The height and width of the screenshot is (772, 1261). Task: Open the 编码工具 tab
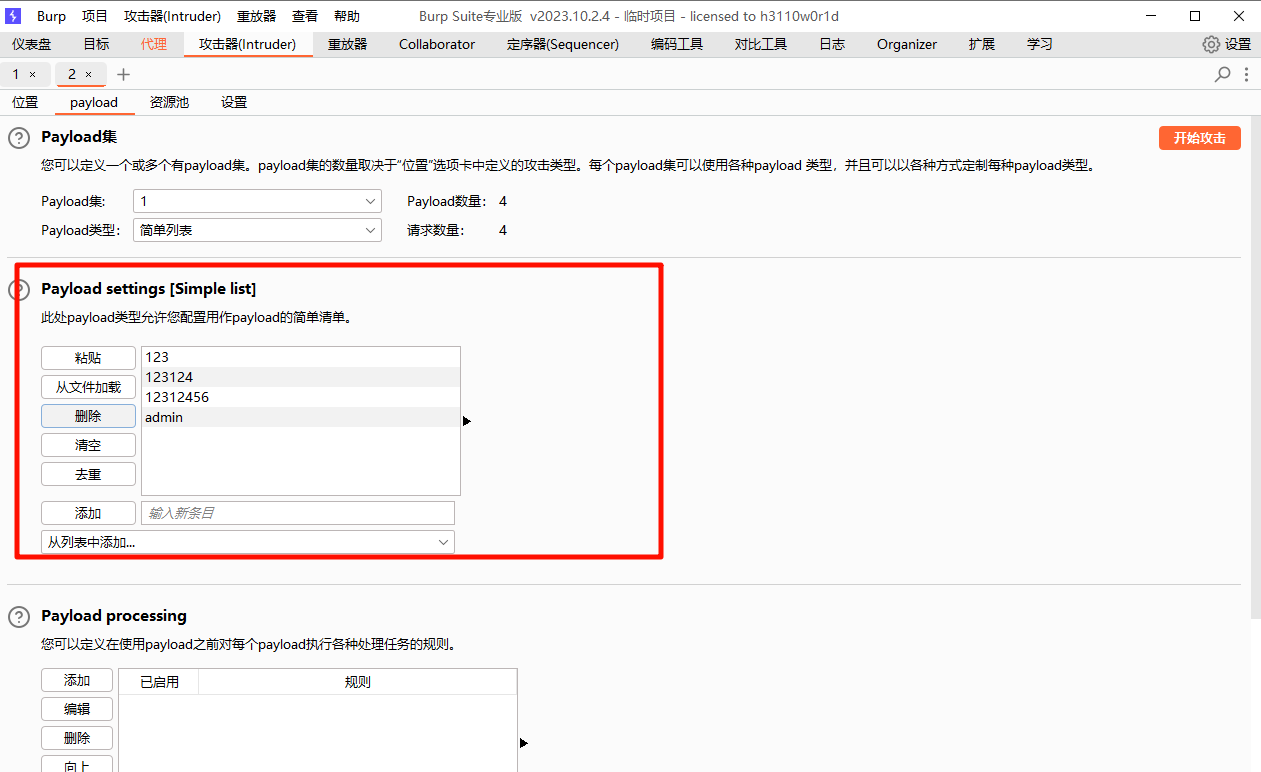tap(677, 44)
